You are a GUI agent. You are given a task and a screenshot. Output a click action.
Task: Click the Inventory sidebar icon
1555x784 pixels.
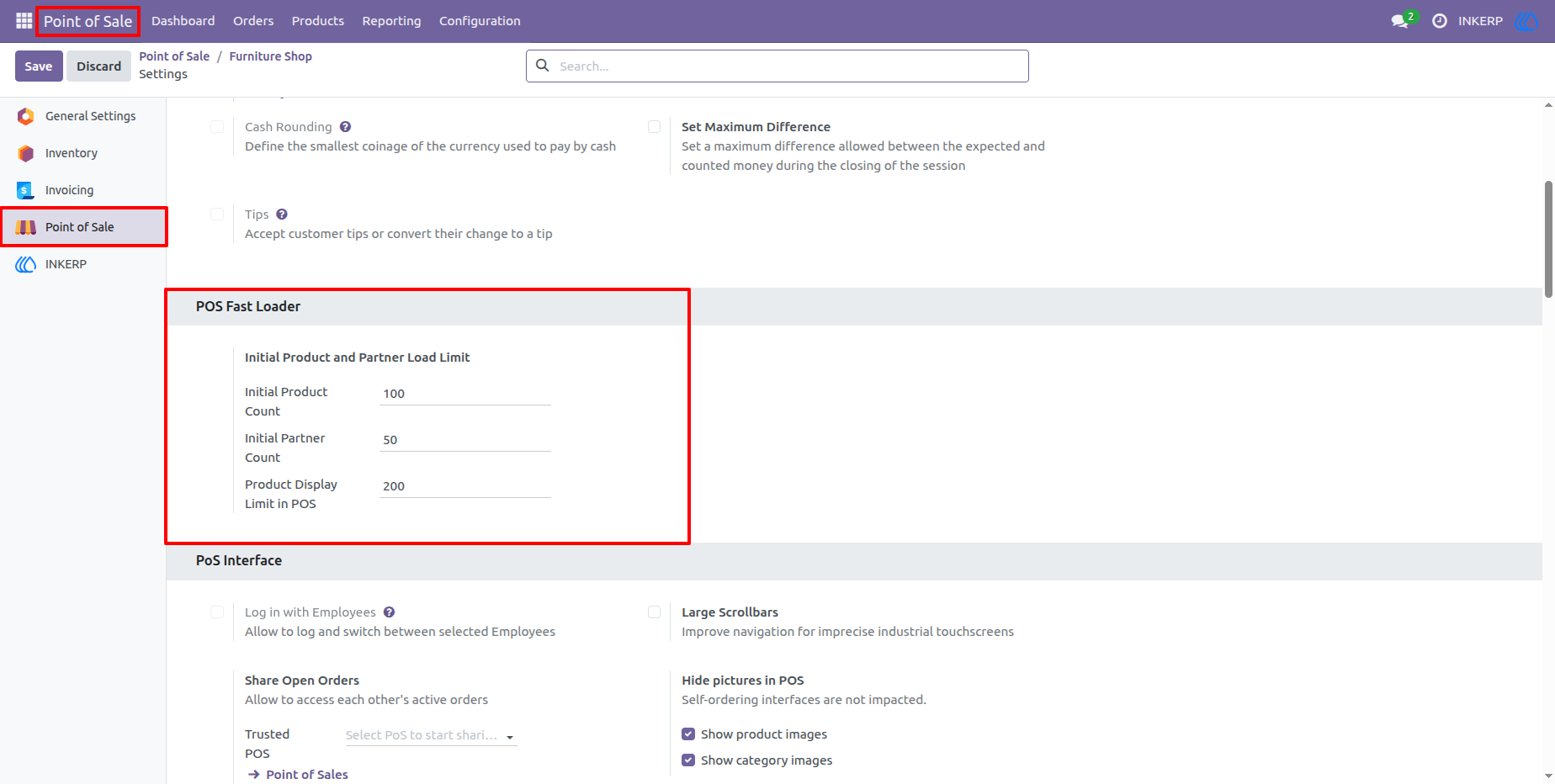(x=26, y=153)
